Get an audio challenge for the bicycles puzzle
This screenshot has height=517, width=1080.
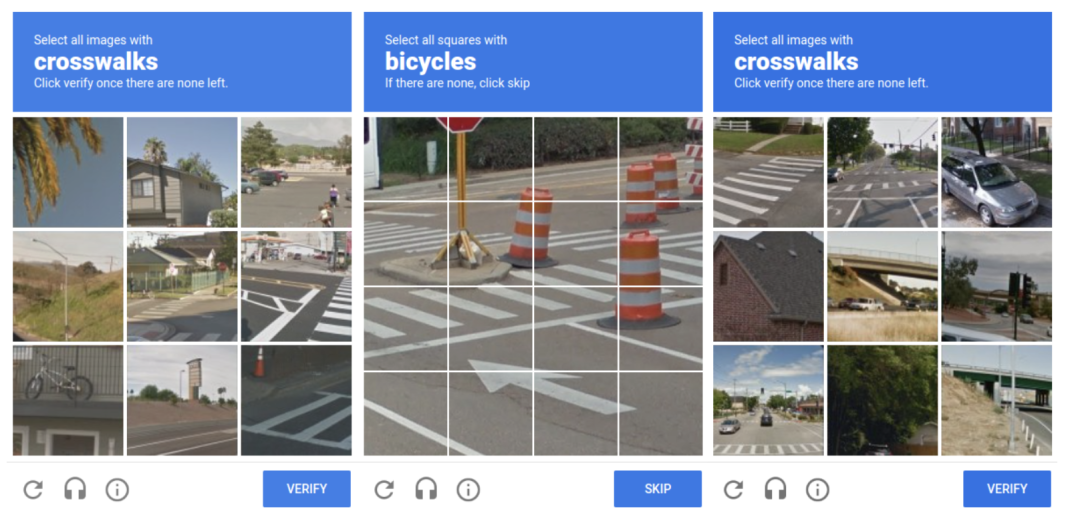point(426,489)
